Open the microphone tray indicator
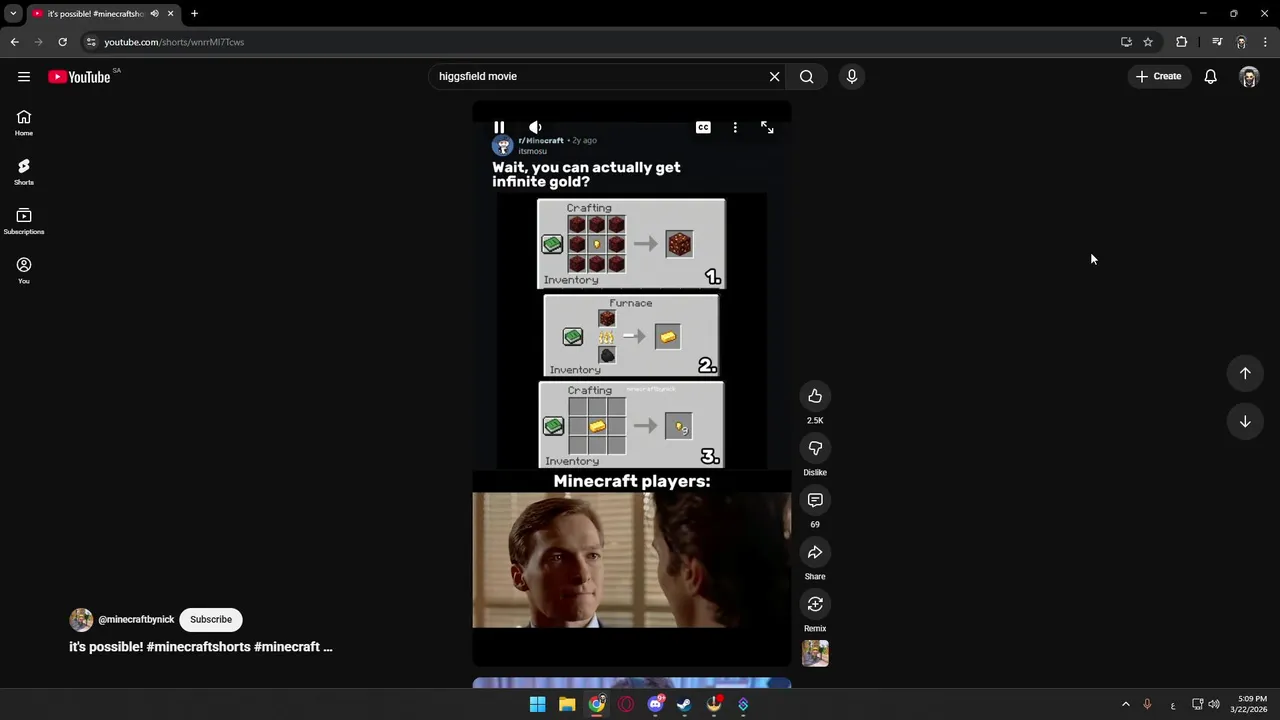1280x720 pixels. (1147, 705)
